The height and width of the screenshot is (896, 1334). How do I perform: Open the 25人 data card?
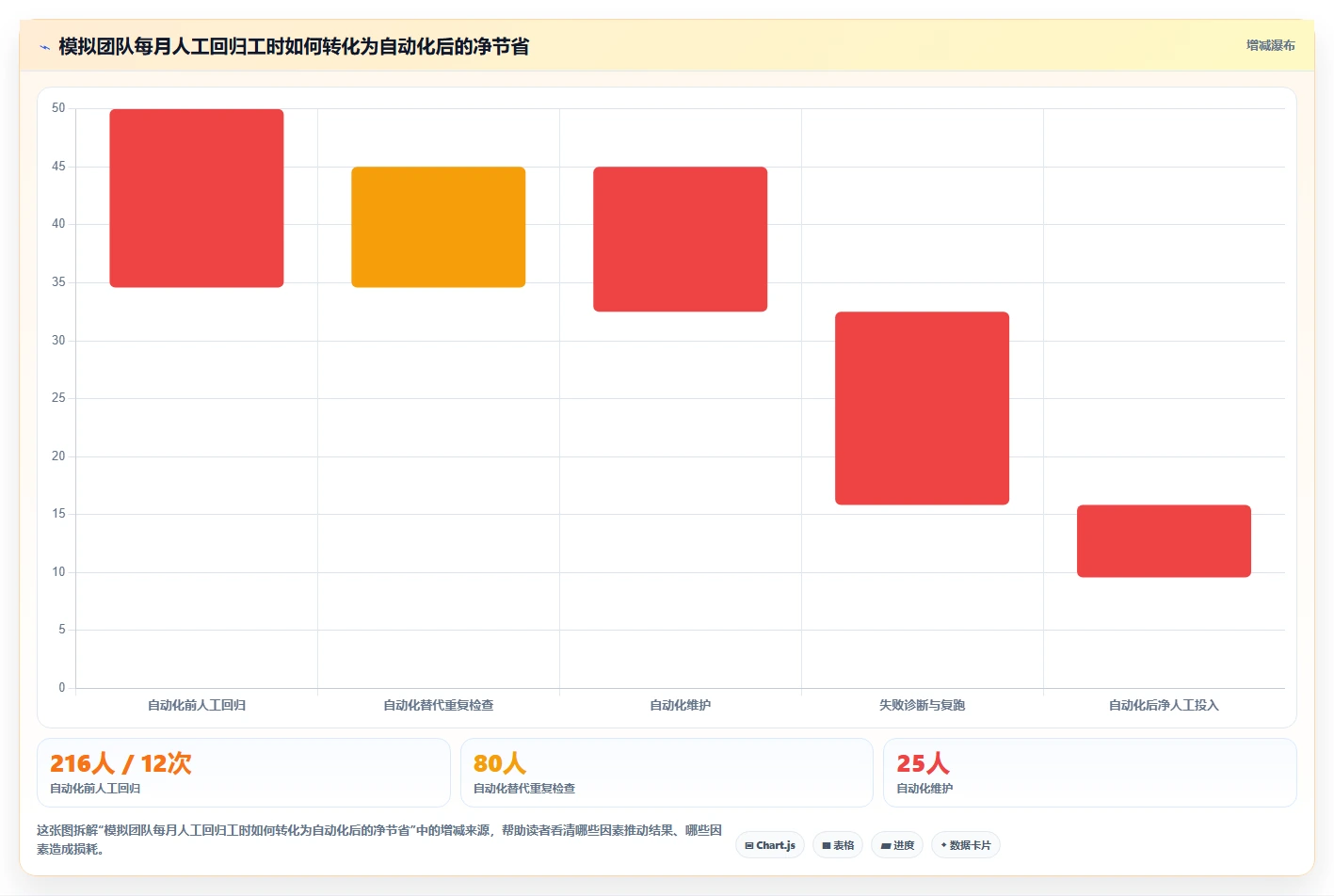tap(1090, 773)
